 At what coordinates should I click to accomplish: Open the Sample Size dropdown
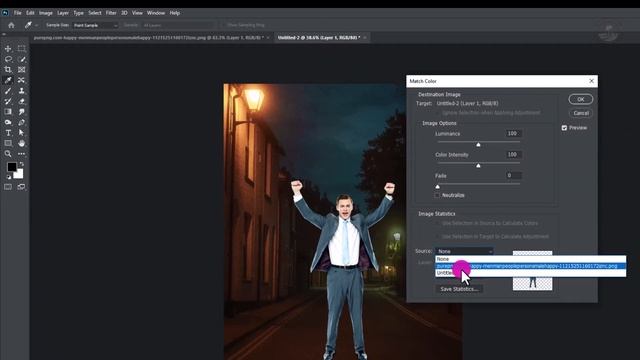click(x=96, y=25)
